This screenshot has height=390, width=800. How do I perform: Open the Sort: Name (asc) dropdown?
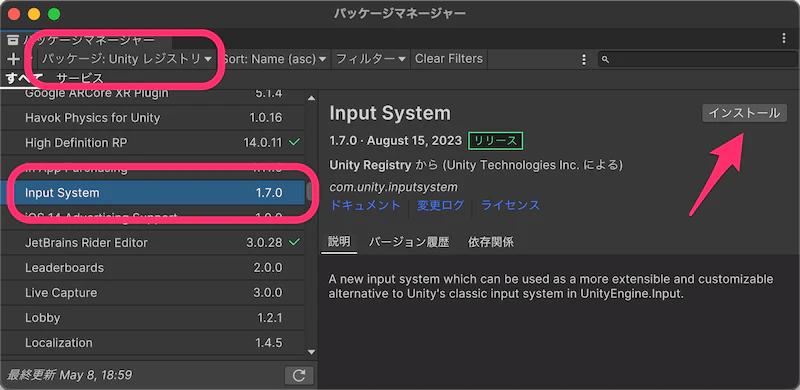pyautogui.click(x=274, y=59)
